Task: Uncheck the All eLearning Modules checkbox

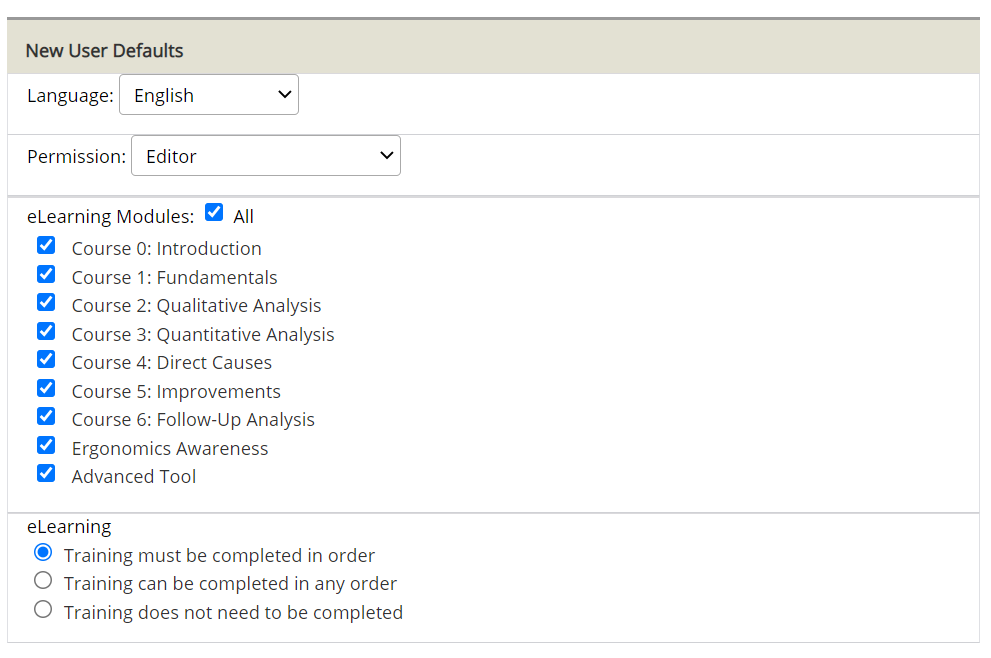Action: 213,212
